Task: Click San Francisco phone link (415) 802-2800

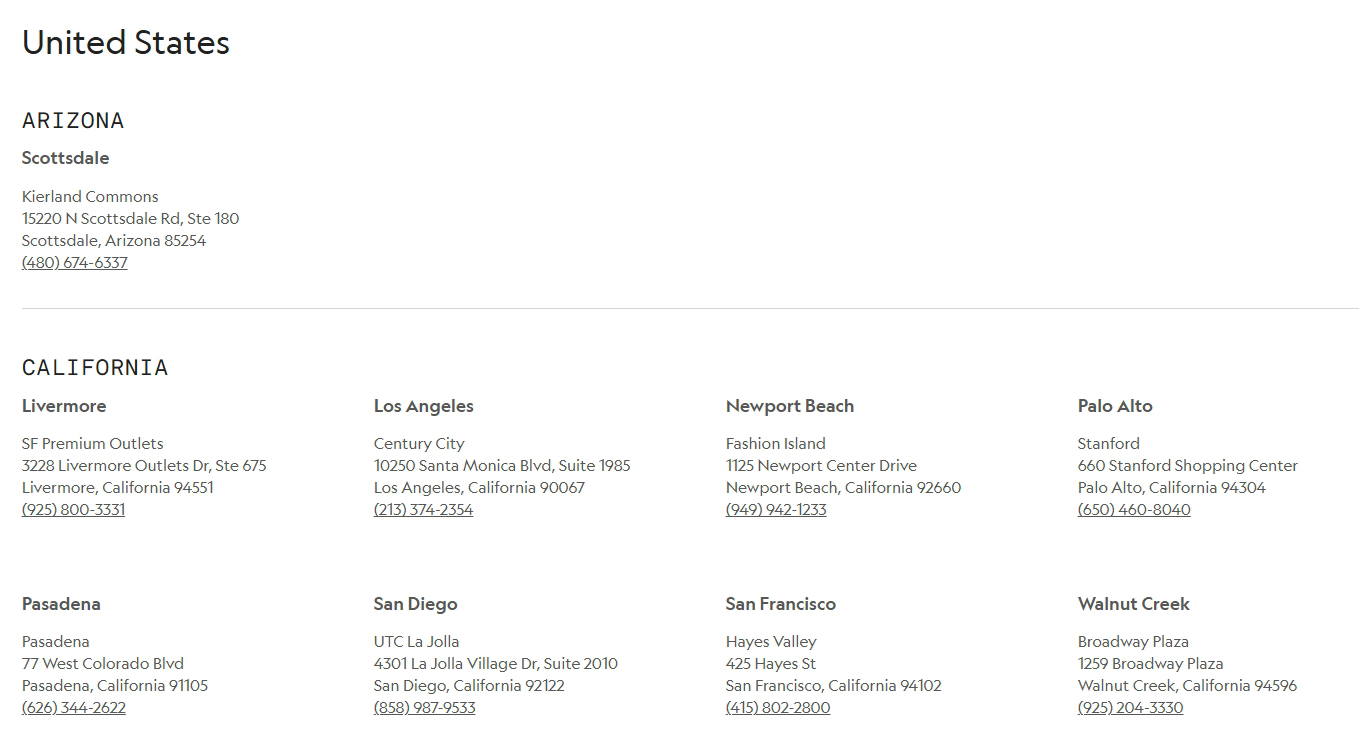Action: [778, 708]
